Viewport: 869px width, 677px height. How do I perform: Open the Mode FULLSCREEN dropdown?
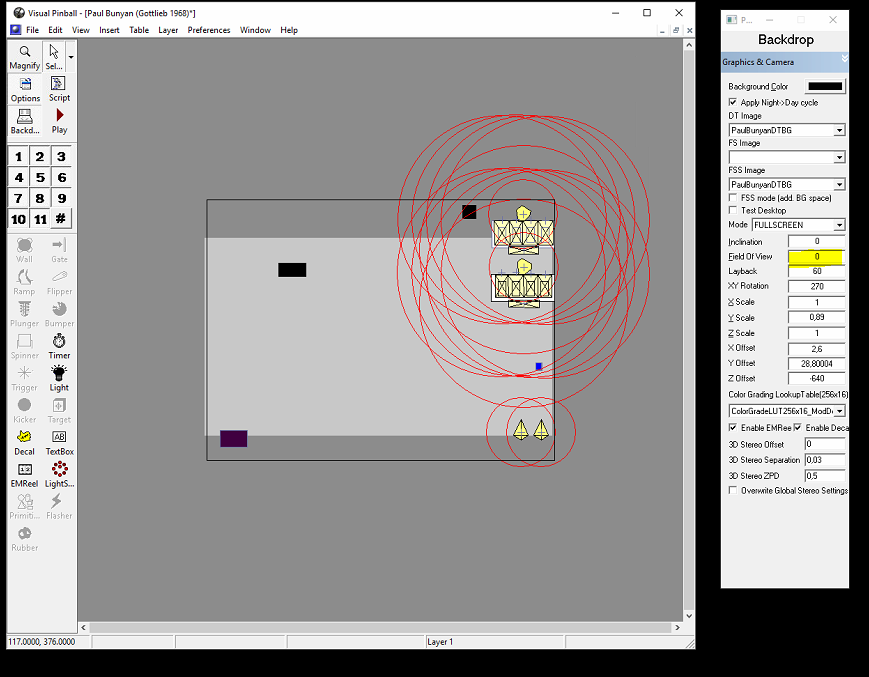pos(840,225)
